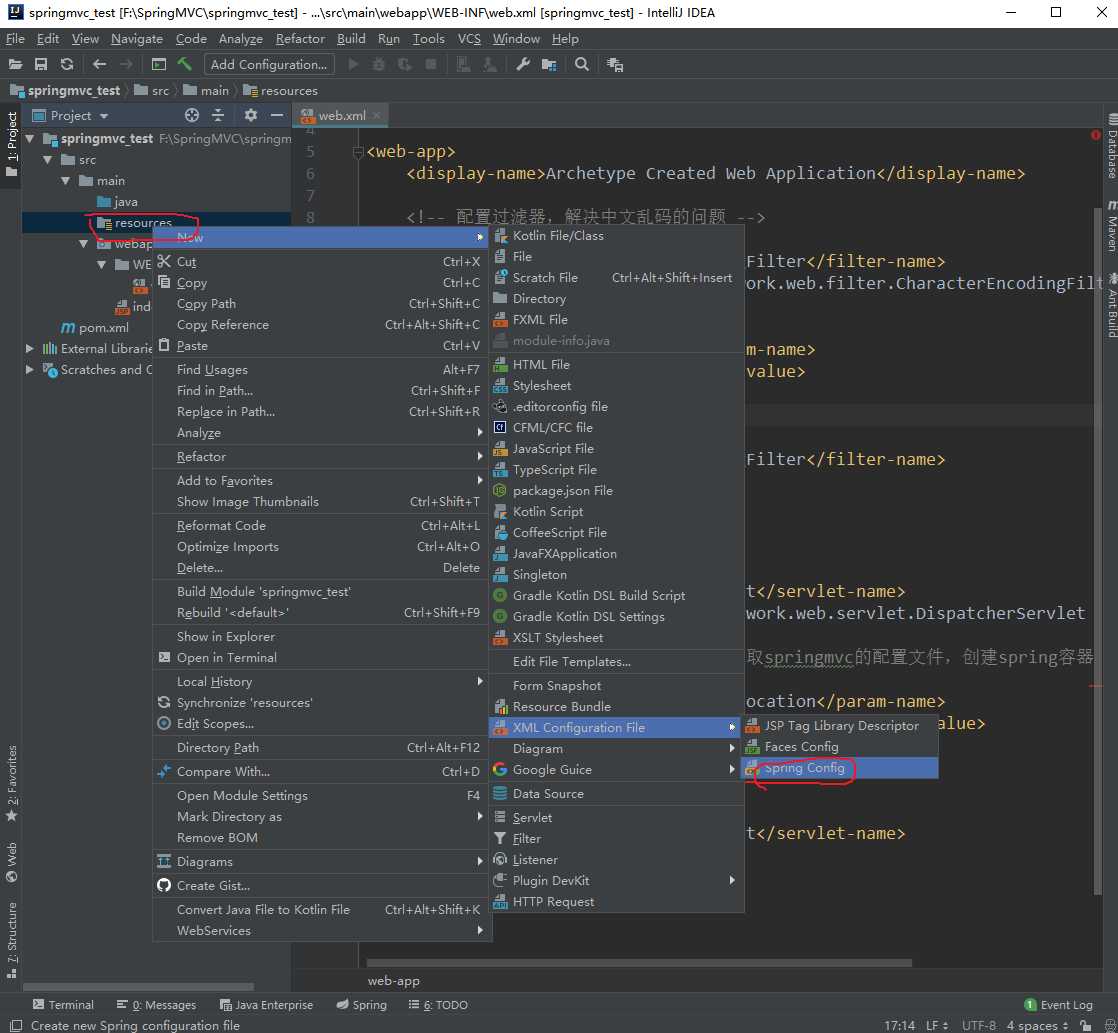Expand External Libraries node
Screen dimensions: 1118x1033
click(30, 349)
